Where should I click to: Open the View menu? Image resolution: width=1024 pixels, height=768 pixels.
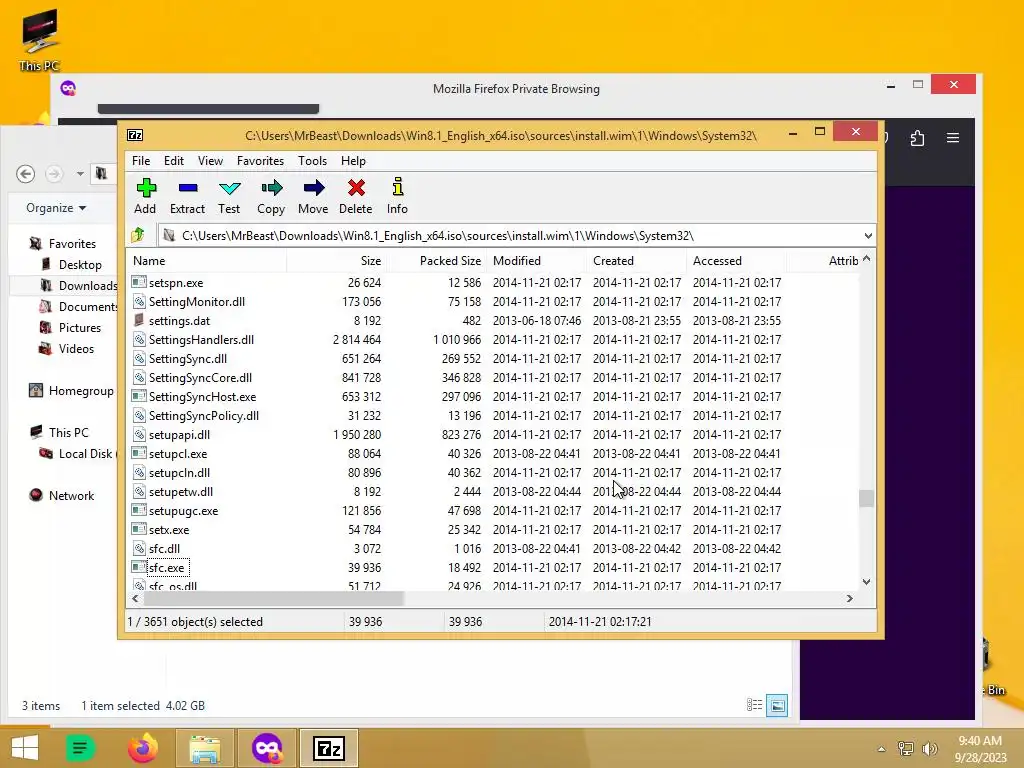pos(210,161)
